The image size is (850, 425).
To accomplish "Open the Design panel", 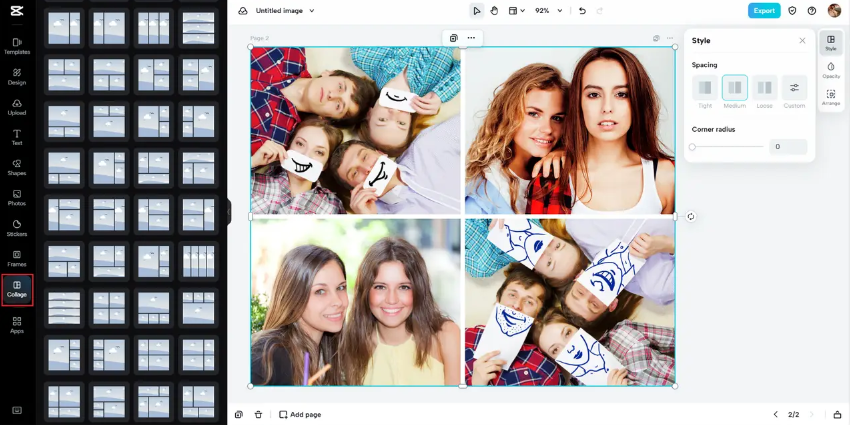I will [x=17, y=76].
